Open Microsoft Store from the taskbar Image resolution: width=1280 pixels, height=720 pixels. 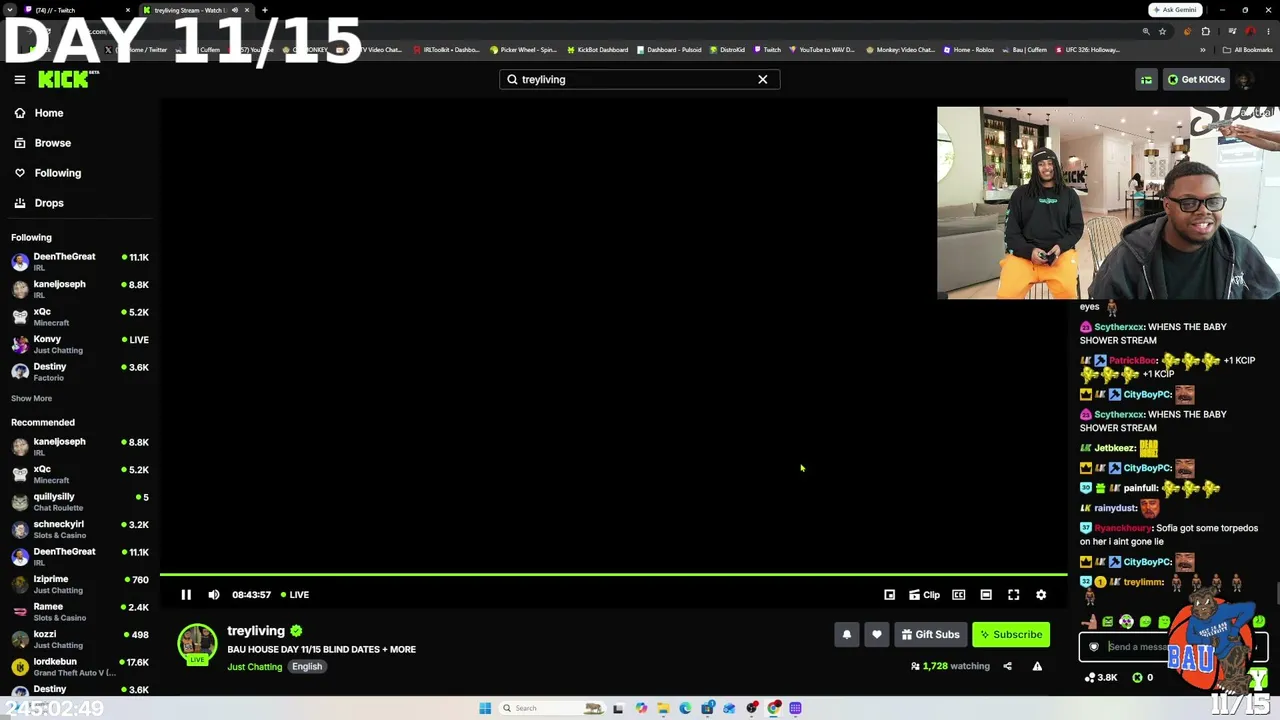pos(707,708)
